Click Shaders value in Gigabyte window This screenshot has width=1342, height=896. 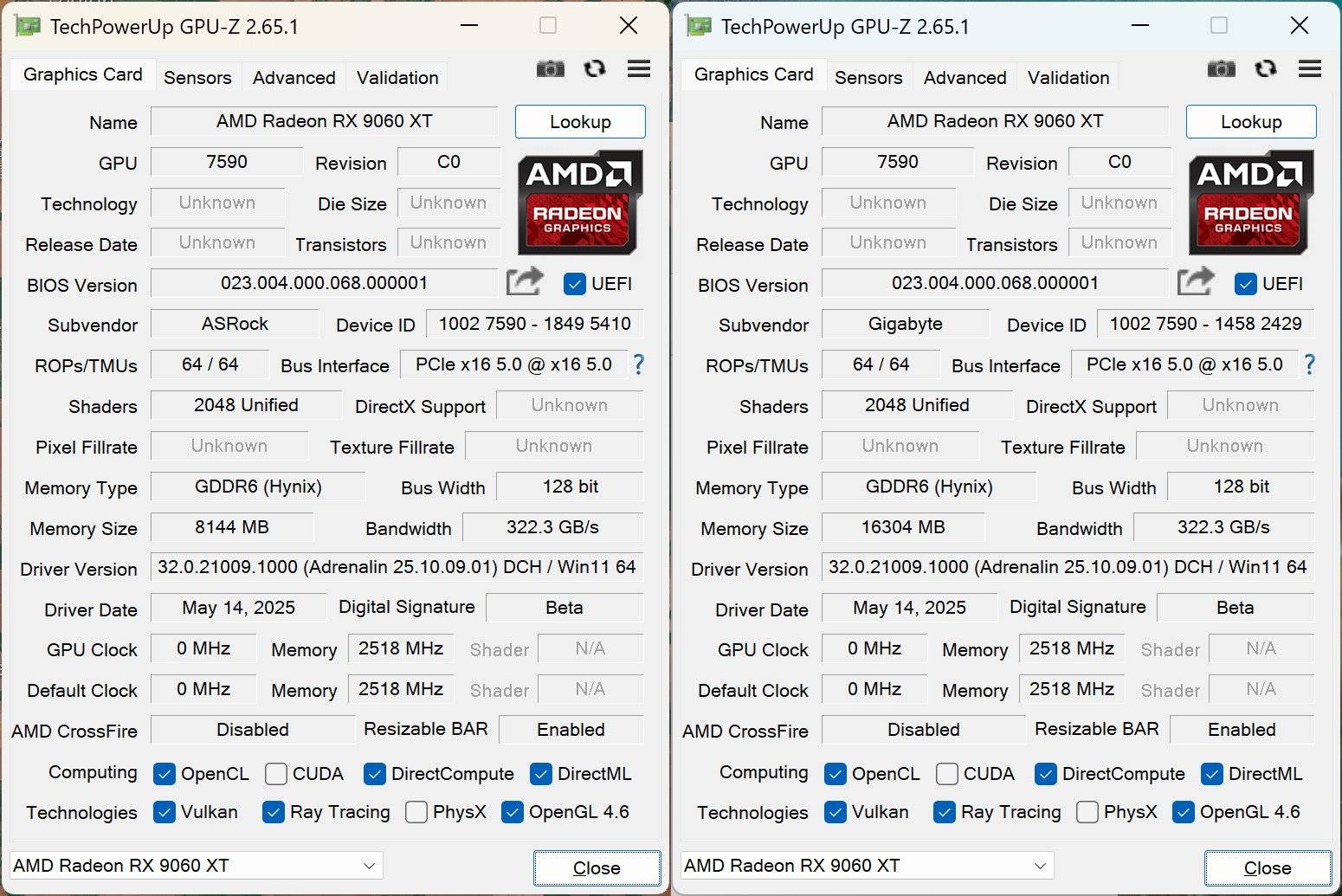pyautogui.click(x=917, y=405)
